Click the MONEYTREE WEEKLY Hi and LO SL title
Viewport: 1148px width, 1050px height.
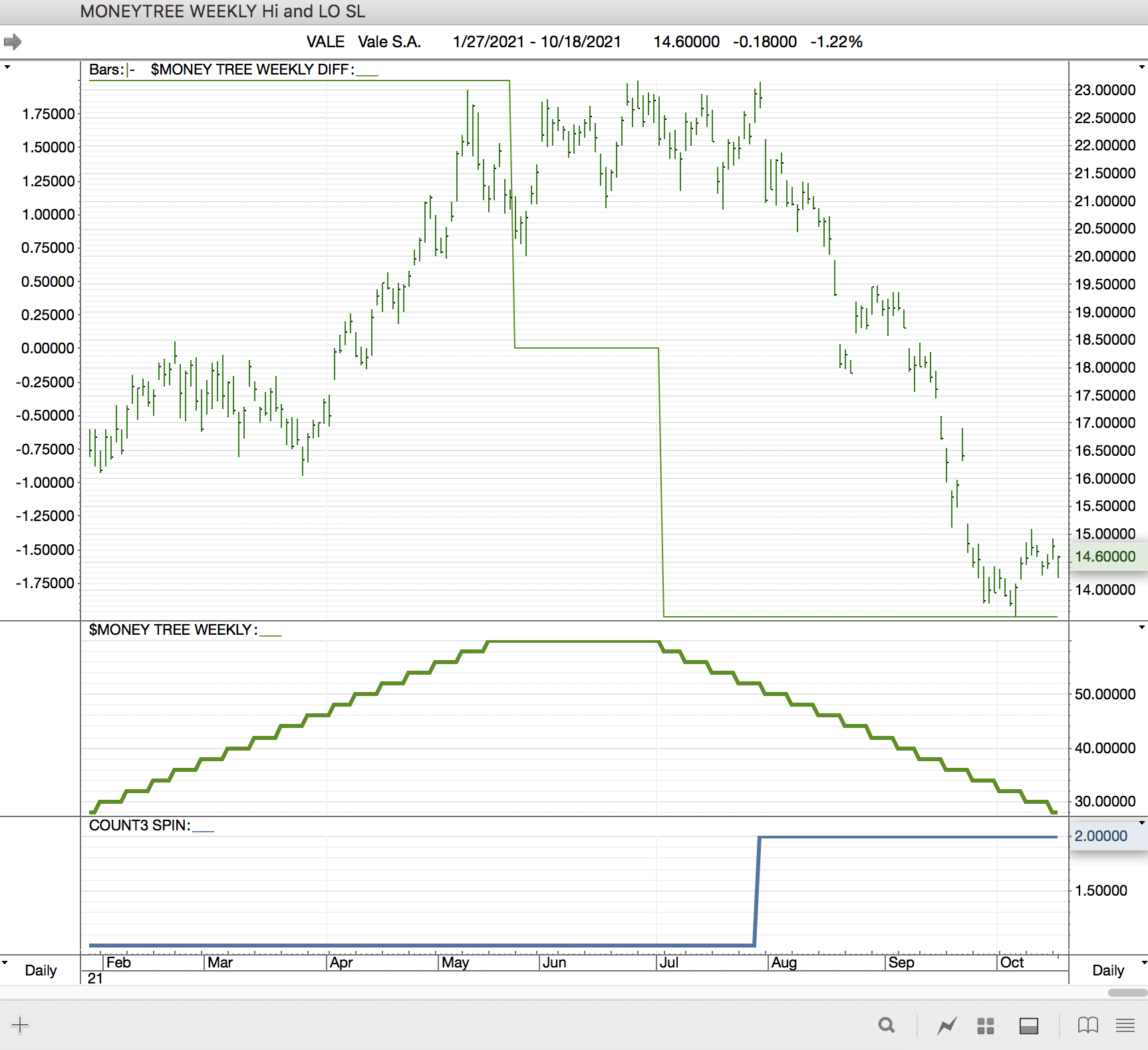[222, 11]
